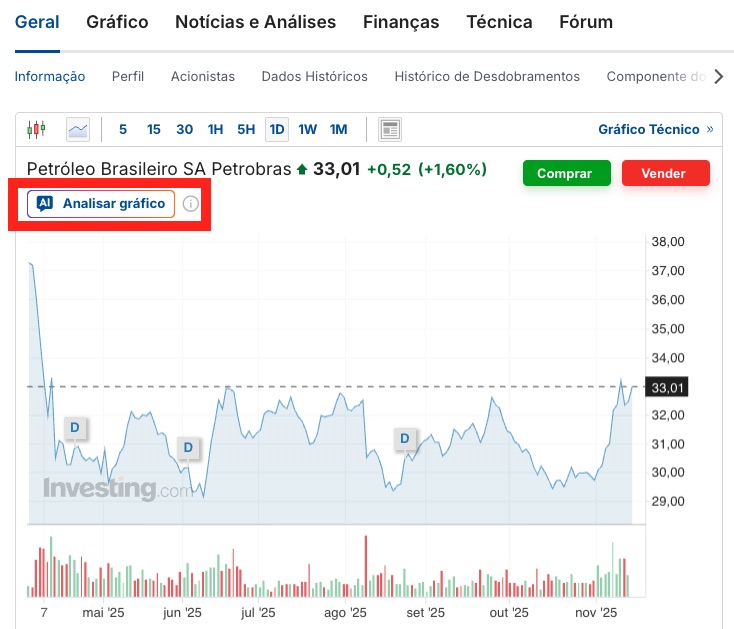Expand more sub-tabs with right chevron
The width and height of the screenshot is (734, 629).
tap(717, 76)
